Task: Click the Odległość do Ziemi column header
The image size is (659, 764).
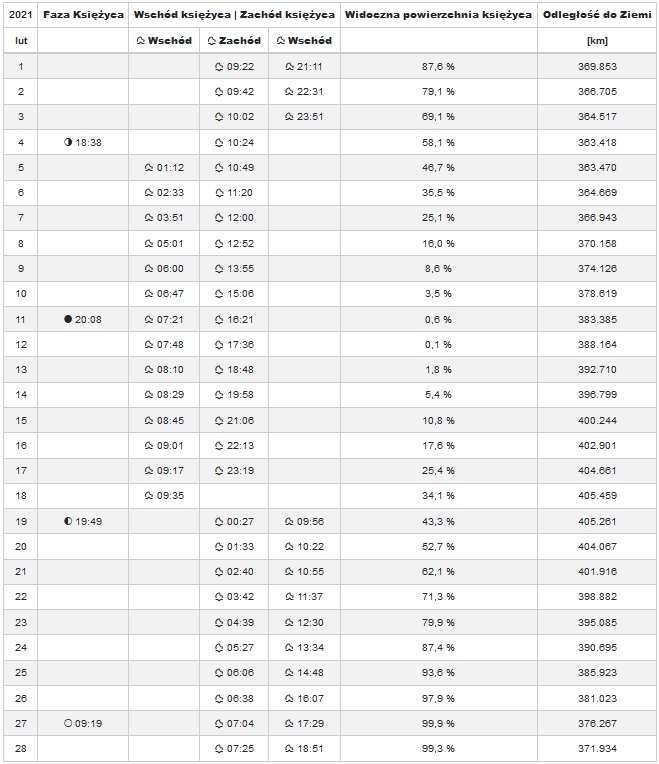Action: click(597, 16)
